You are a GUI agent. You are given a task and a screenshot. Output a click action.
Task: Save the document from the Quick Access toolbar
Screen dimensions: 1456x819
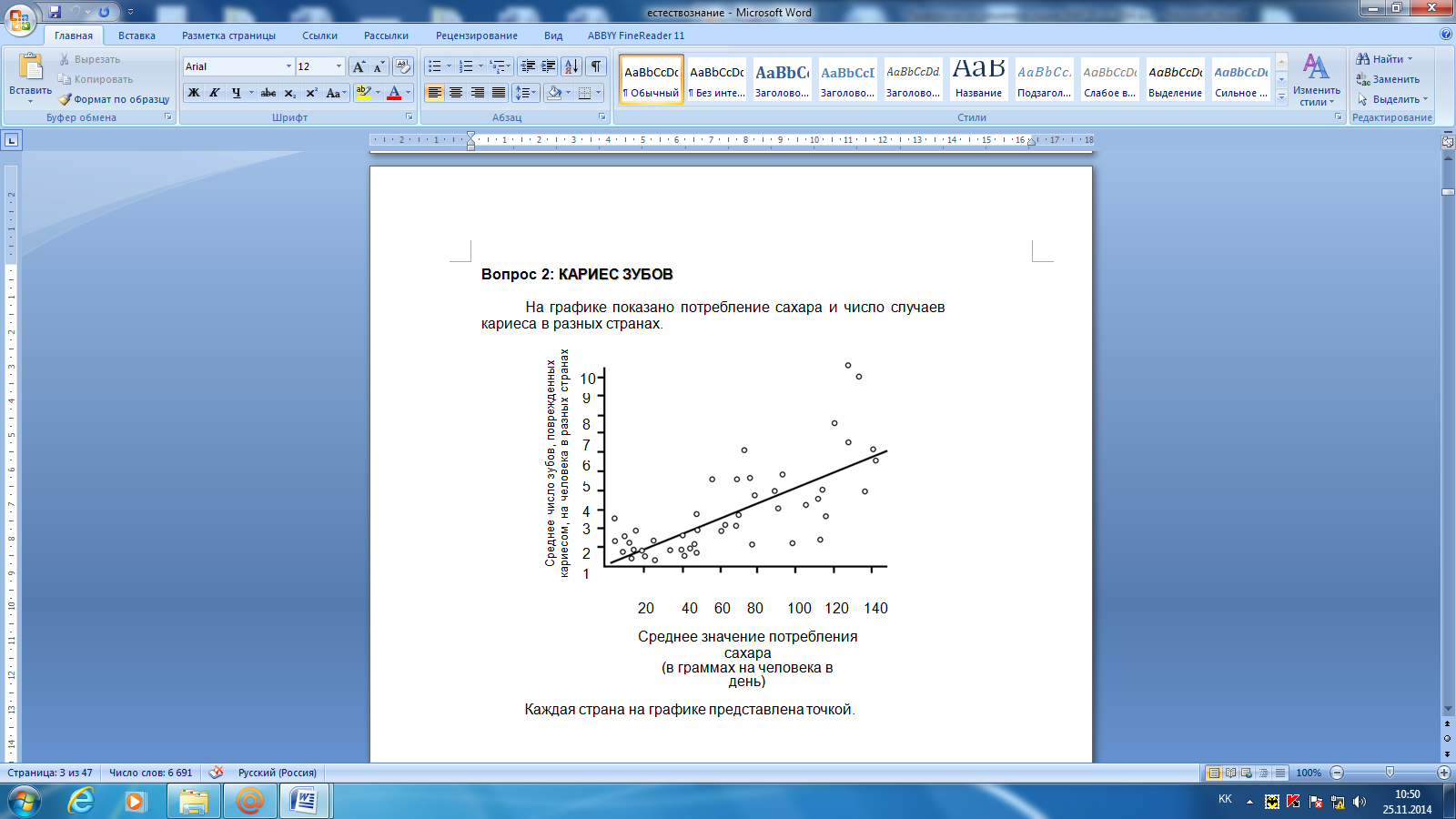[x=55, y=13]
